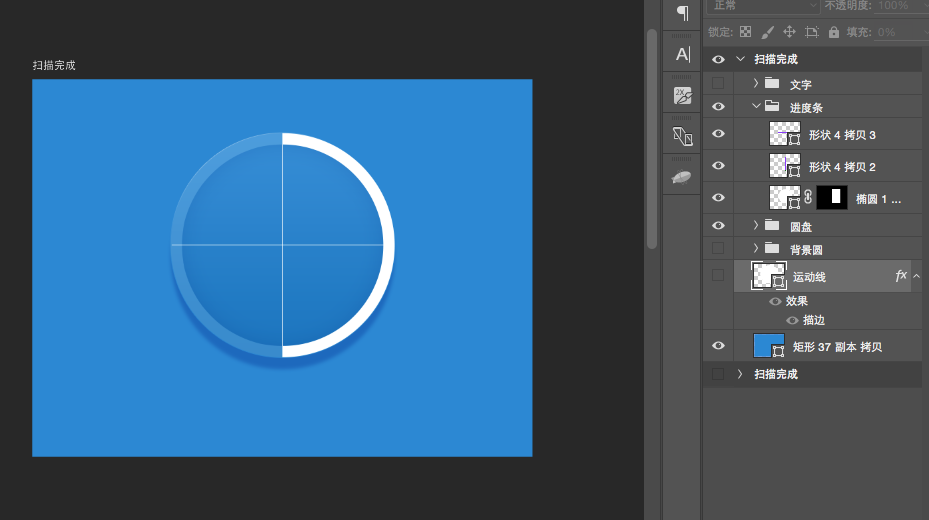929x520 pixels.
Task: Collapse the top 扫描完成 artboard
Action: click(x=740, y=59)
